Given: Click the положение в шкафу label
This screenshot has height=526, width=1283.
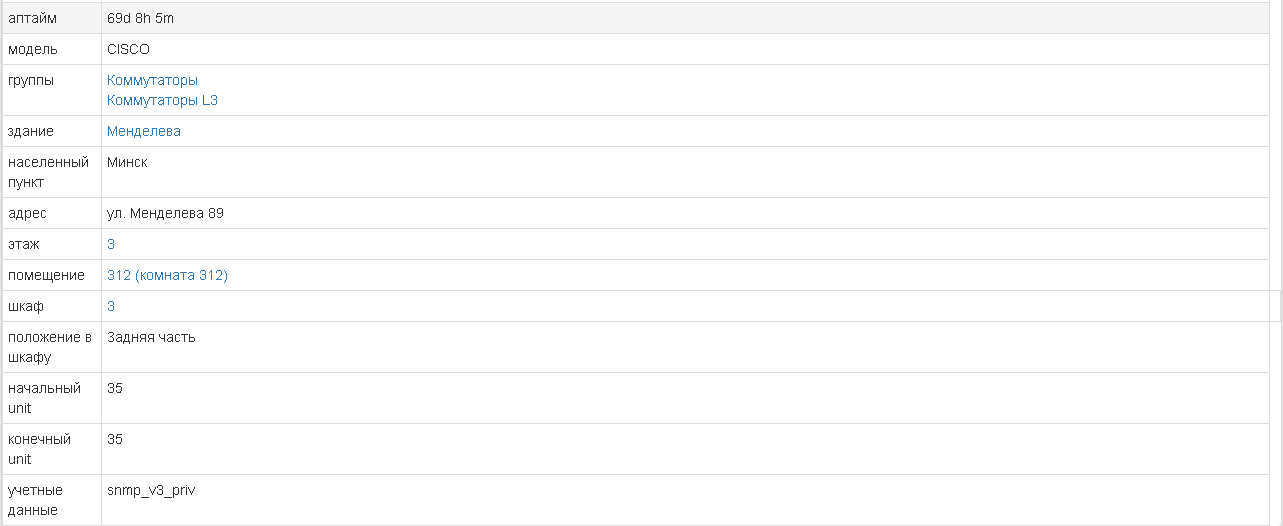Looking at the screenshot, I should pos(50,347).
